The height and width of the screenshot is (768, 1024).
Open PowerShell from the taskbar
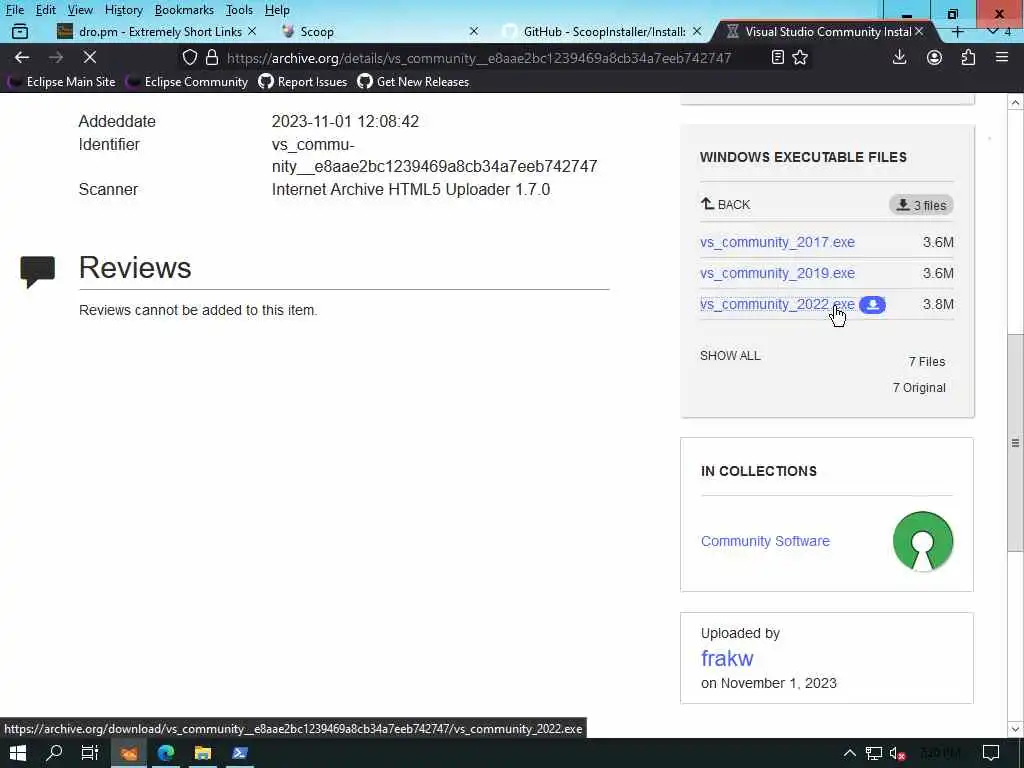click(240, 753)
